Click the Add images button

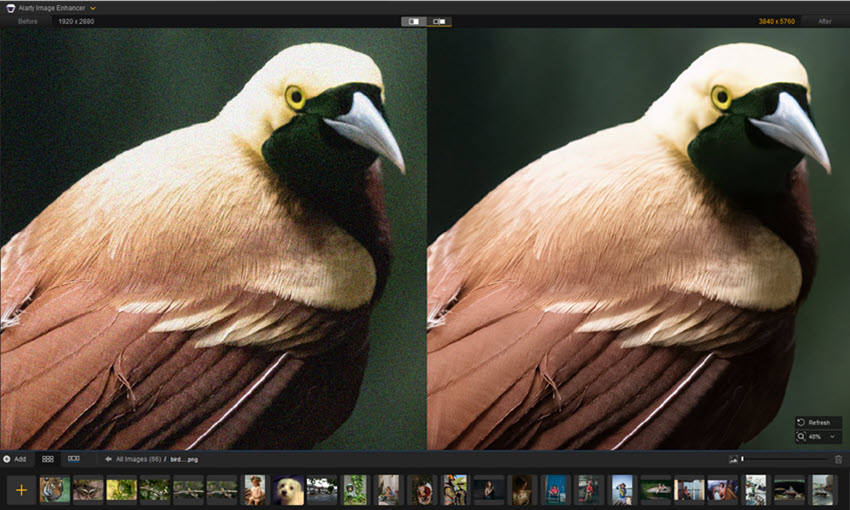tap(15, 459)
